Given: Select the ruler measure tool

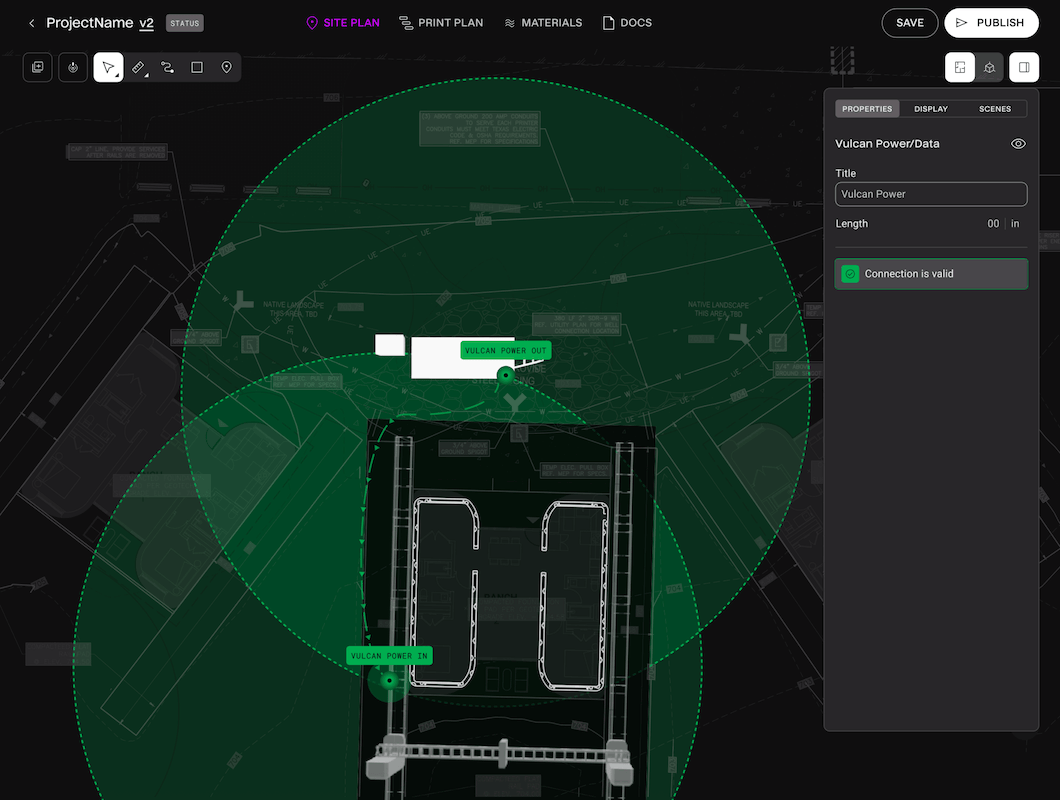Looking at the screenshot, I should (139, 67).
